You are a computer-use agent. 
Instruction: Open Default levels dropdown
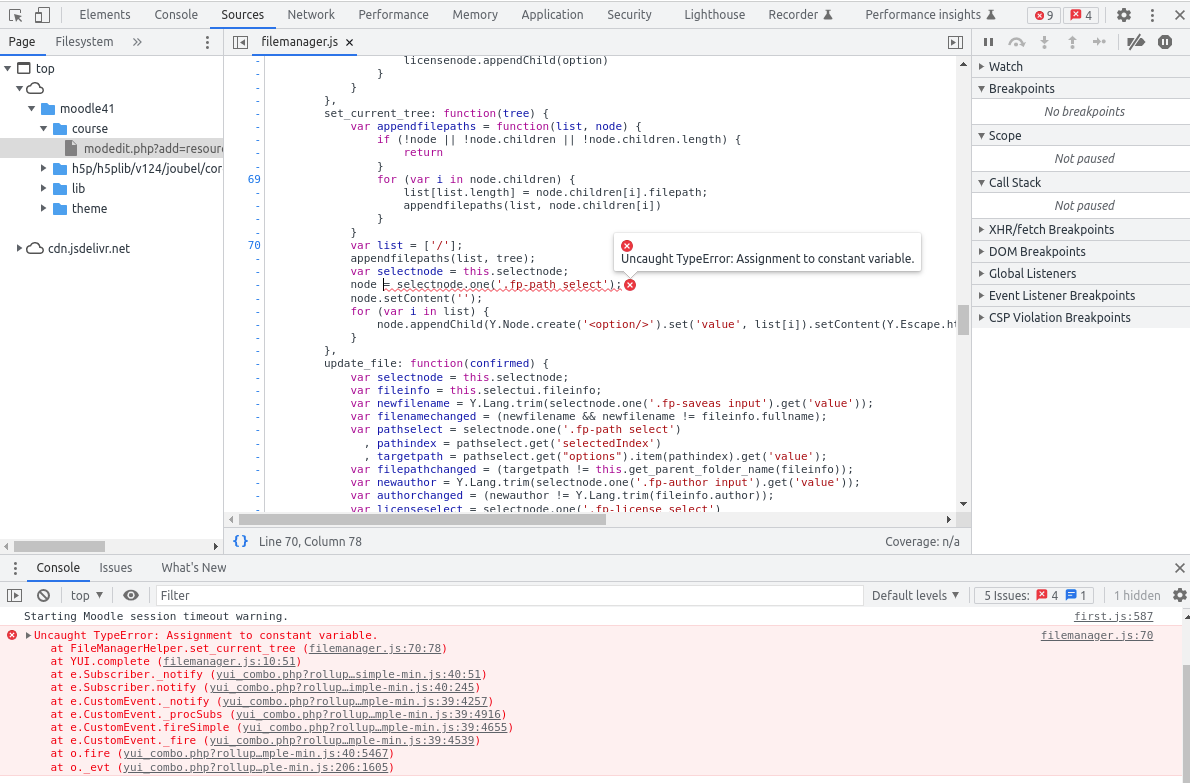(915, 596)
